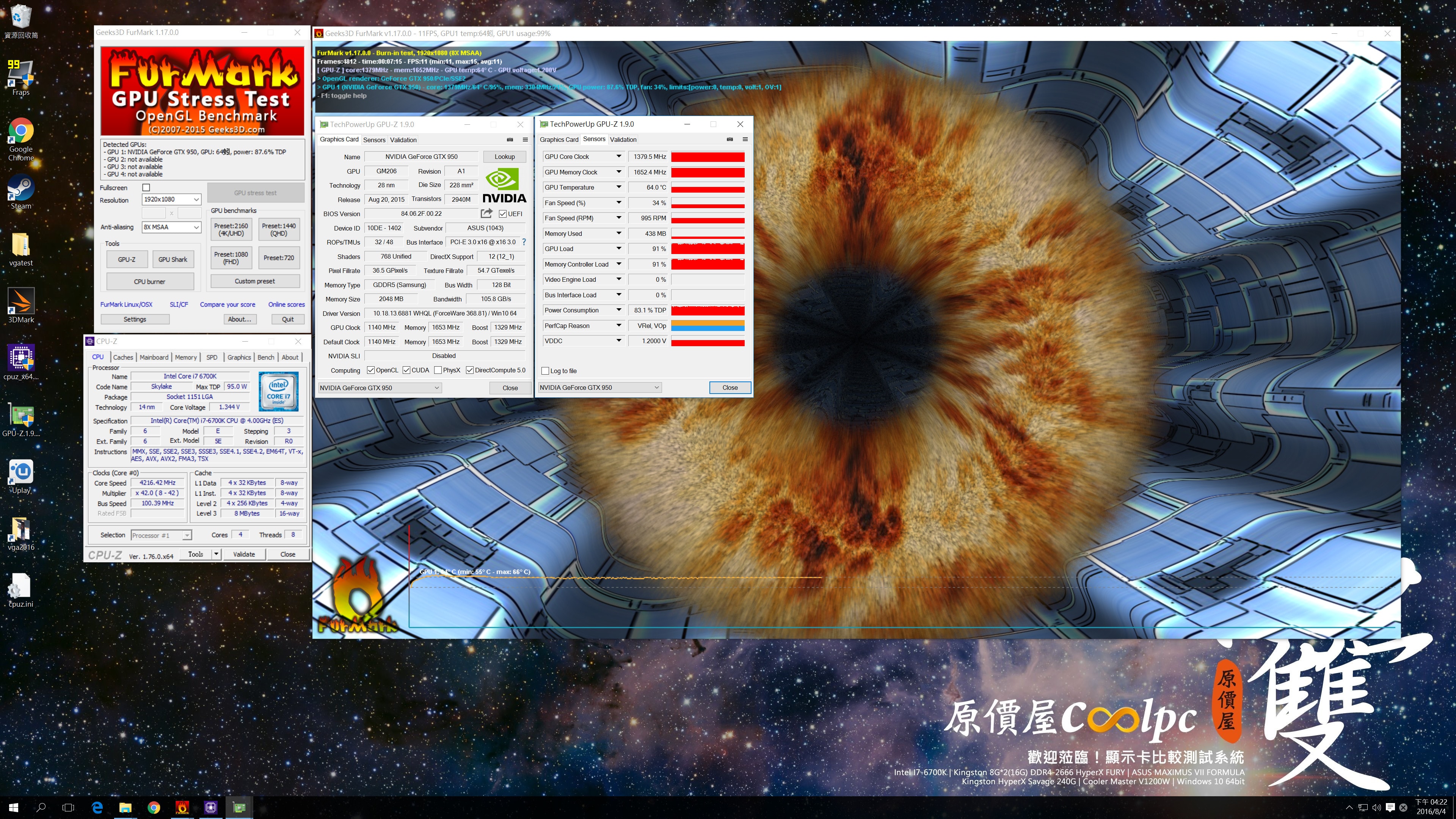1456x819 pixels.
Task: Switch to the Caches tab in CPU-Z
Action: pos(122,357)
